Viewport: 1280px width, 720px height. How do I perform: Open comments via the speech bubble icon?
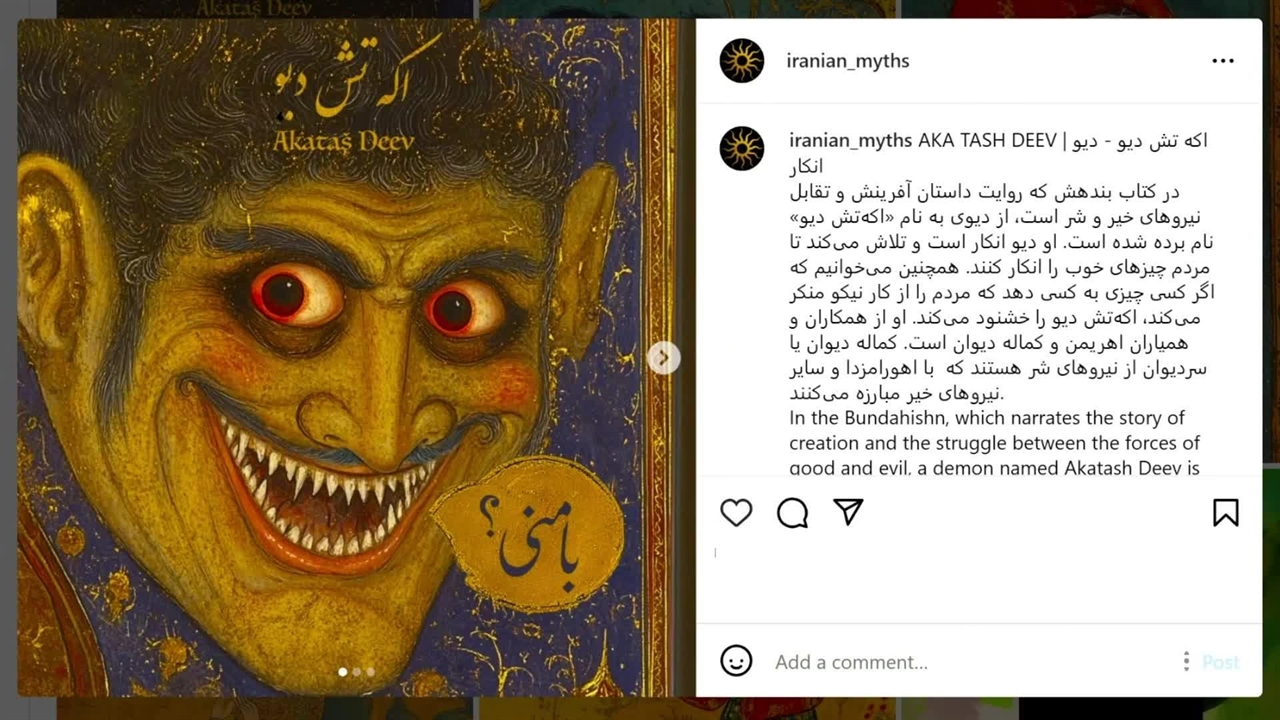[792, 513]
